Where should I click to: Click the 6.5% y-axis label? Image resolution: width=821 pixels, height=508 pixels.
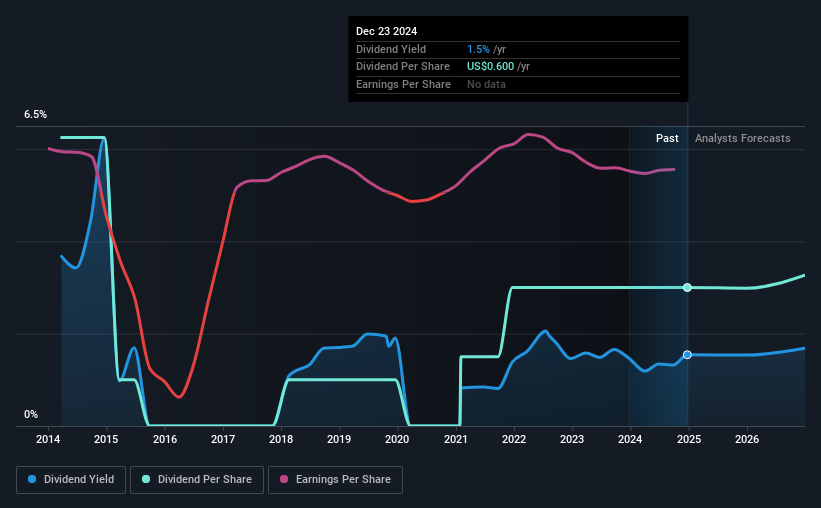(36, 115)
